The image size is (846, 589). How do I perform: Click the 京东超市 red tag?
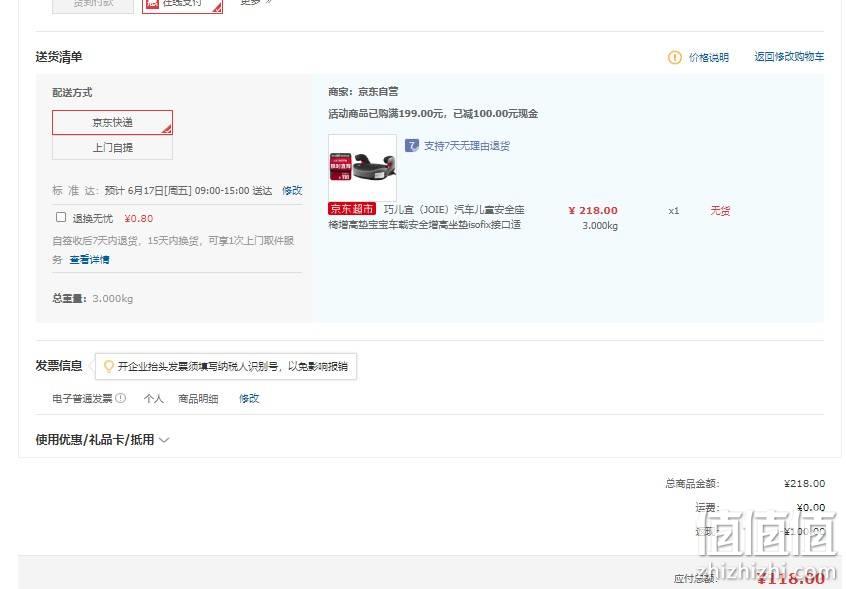352,209
